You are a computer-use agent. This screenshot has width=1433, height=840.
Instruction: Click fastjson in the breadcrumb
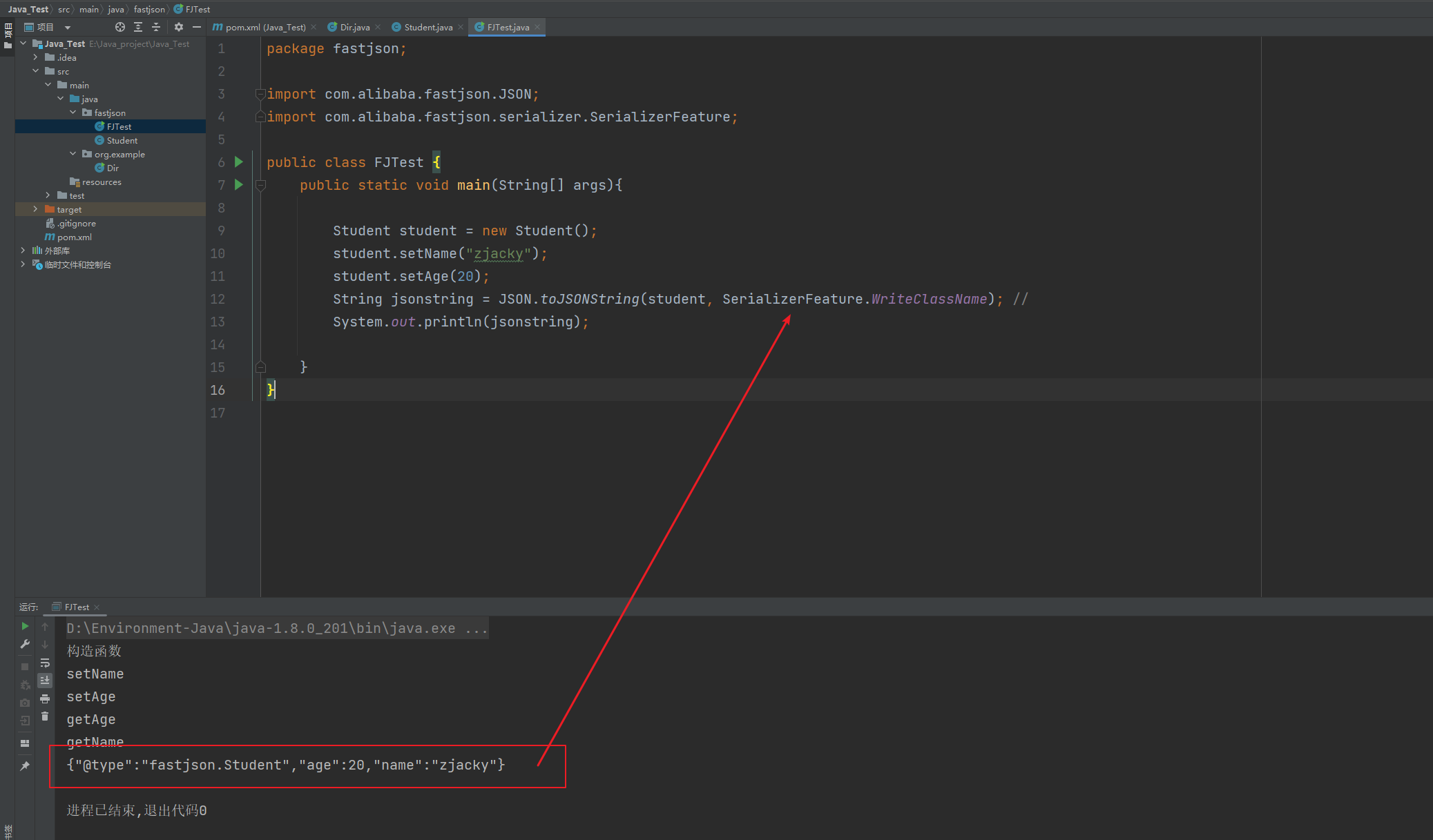tap(149, 9)
